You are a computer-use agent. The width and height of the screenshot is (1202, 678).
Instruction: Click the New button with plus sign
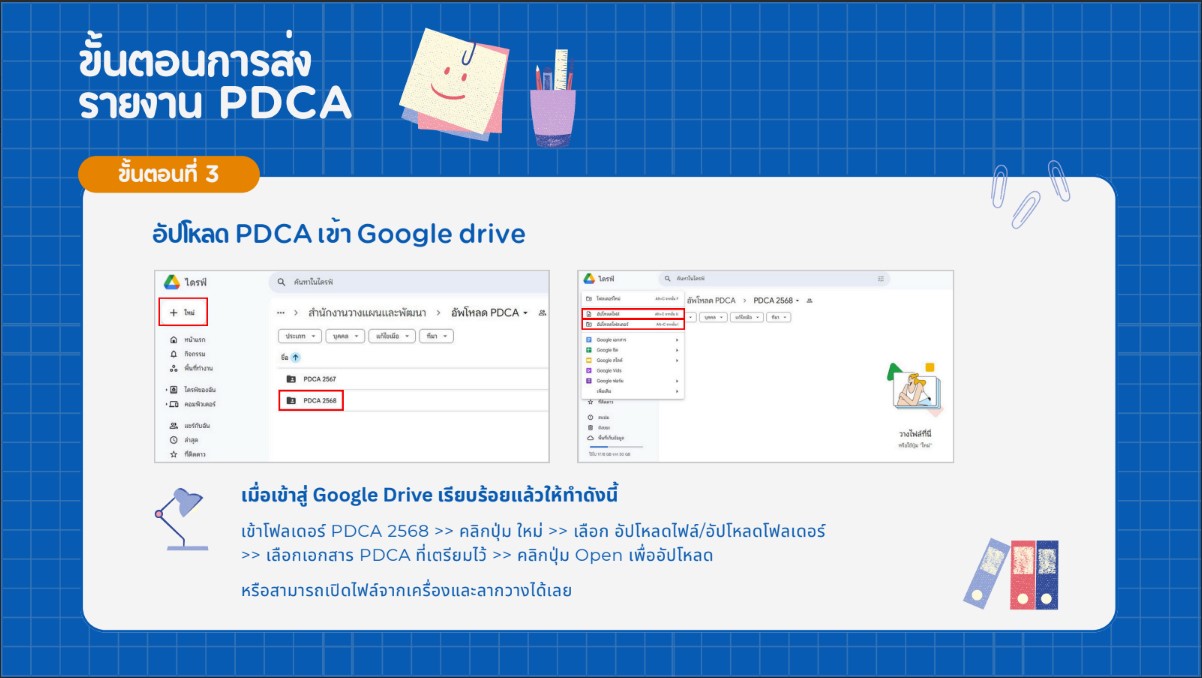[x=182, y=313]
